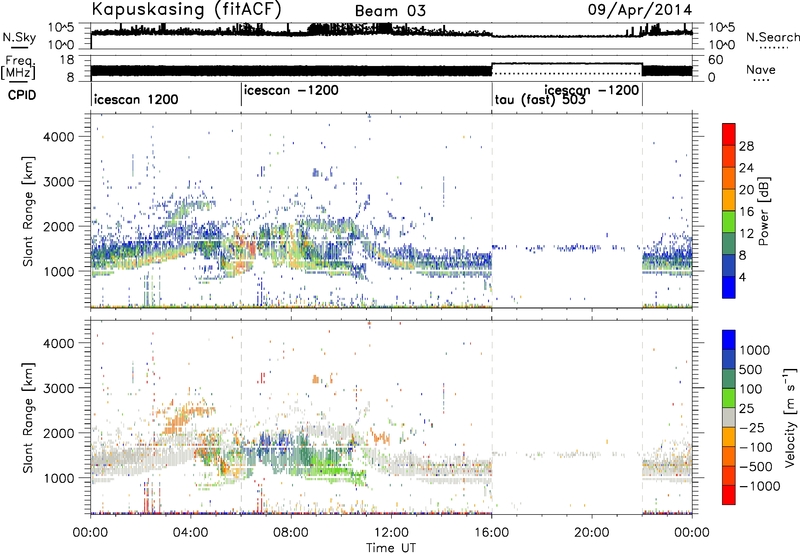Click the 1000 km tick label of velocity panel
Image resolution: width=800 pixels, height=554 pixels.
tap(58, 478)
